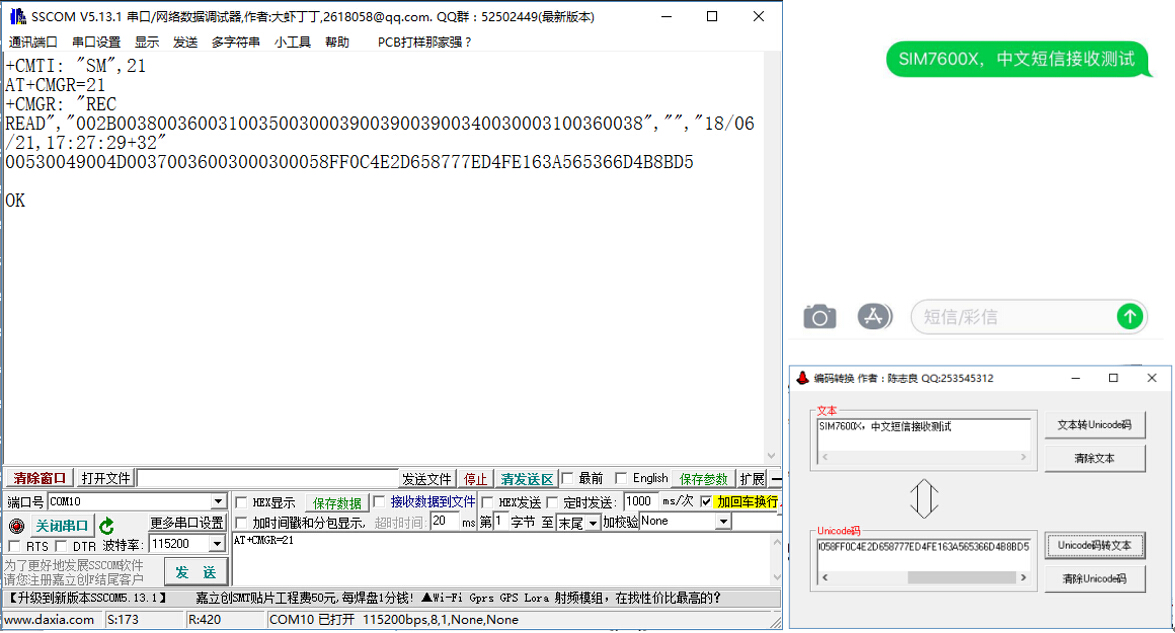Viewport: 1175px width, 633px height.
Task: Enable 加时间戳和分包显示 checkbox
Action: pos(241,522)
